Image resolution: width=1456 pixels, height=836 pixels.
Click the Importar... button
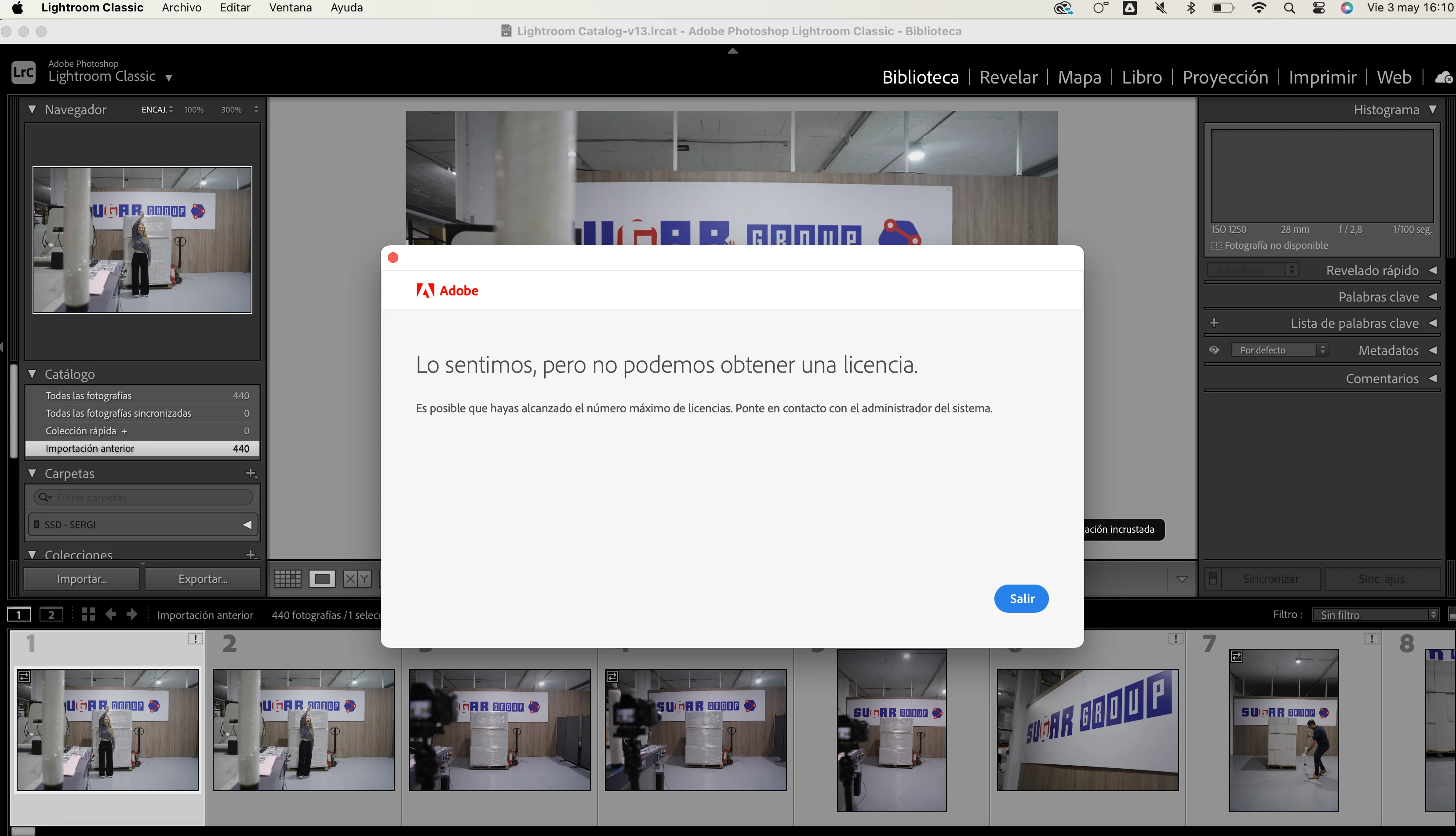(82, 579)
